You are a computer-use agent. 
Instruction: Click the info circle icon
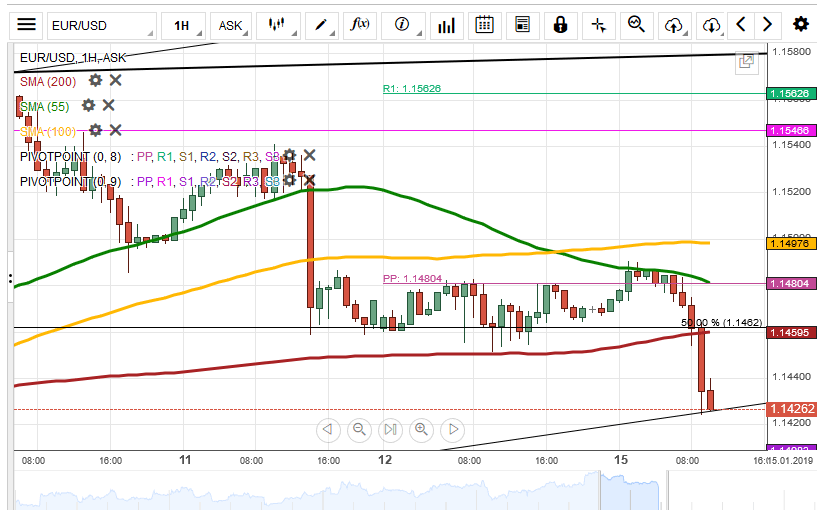402,25
